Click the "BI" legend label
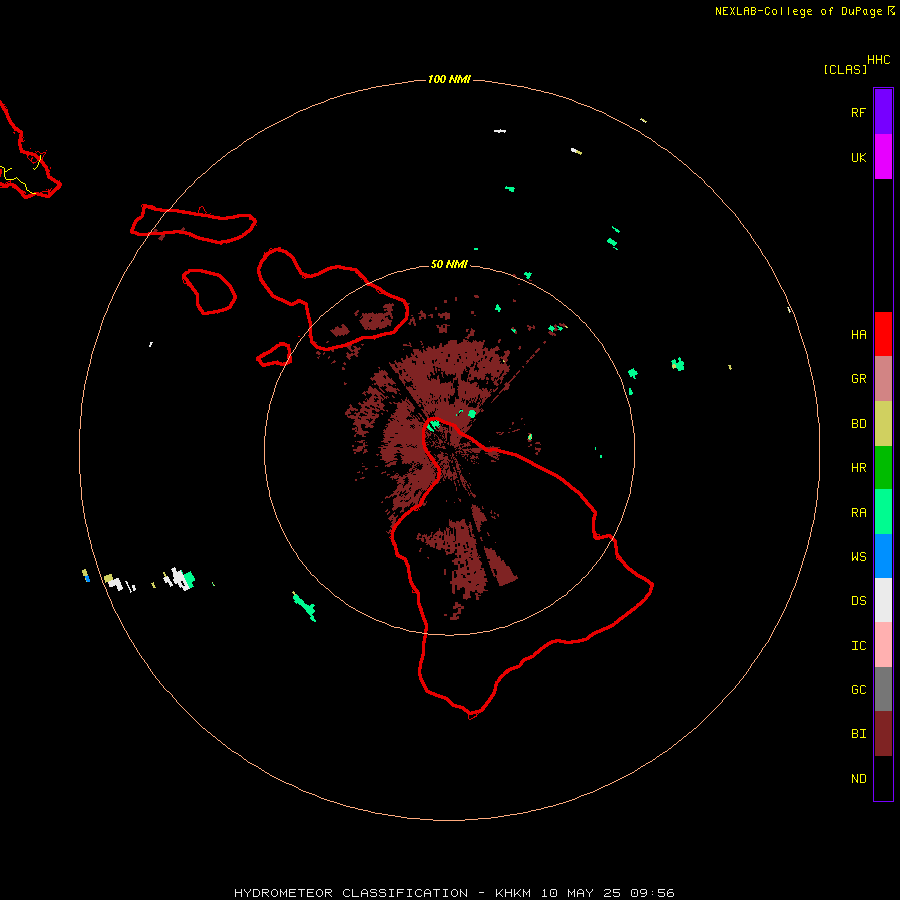 [x=858, y=734]
